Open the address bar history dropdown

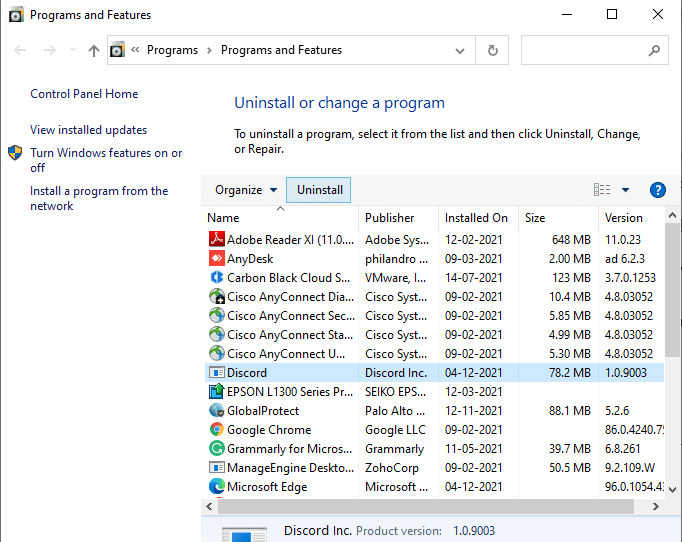pos(460,51)
